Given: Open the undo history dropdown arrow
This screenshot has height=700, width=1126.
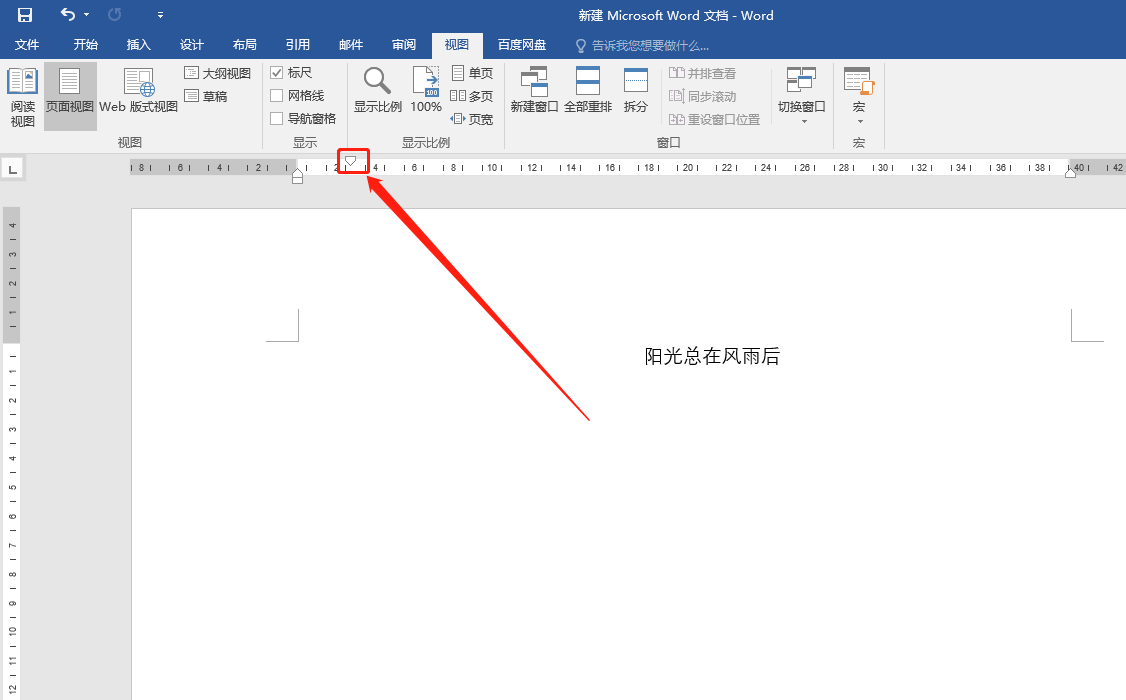Looking at the screenshot, I should click(x=87, y=14).
